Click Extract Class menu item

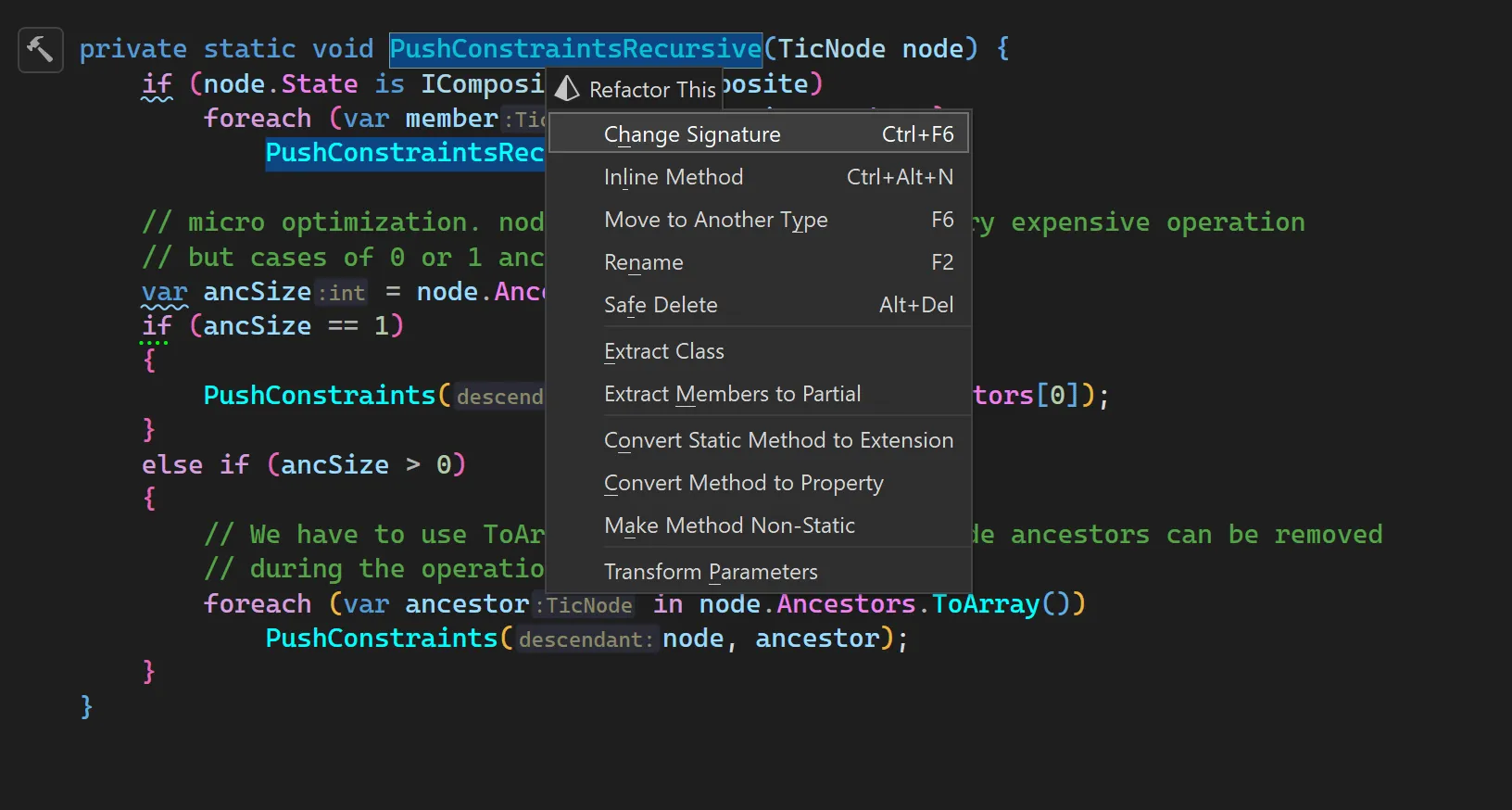click(759, 350)
